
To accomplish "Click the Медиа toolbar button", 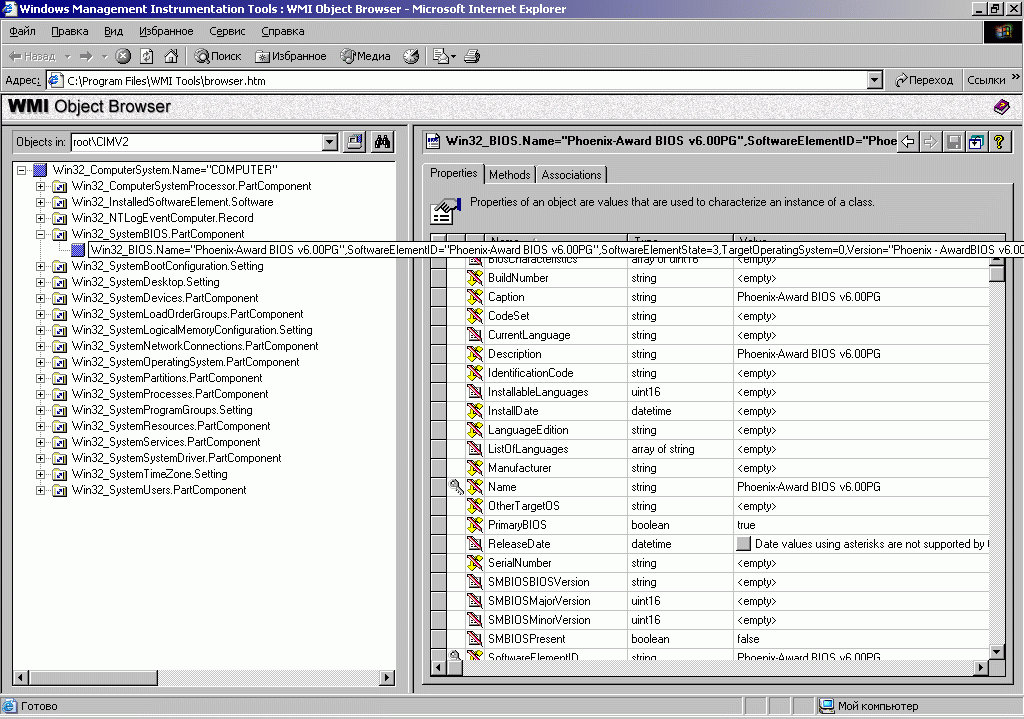I will pos(365,56).
